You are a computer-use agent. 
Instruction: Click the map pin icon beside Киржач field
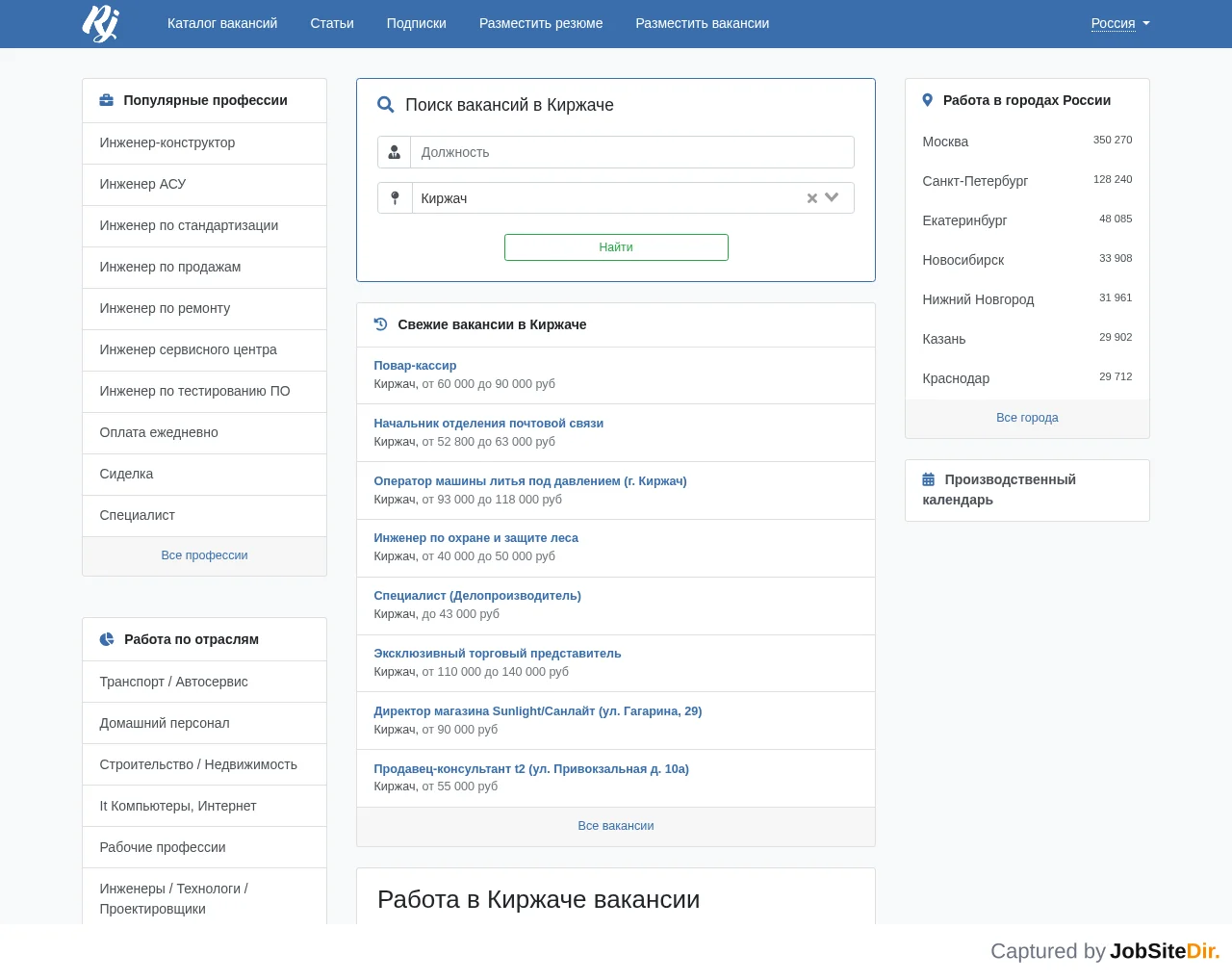pyautogui.click(x=395, y=198)
